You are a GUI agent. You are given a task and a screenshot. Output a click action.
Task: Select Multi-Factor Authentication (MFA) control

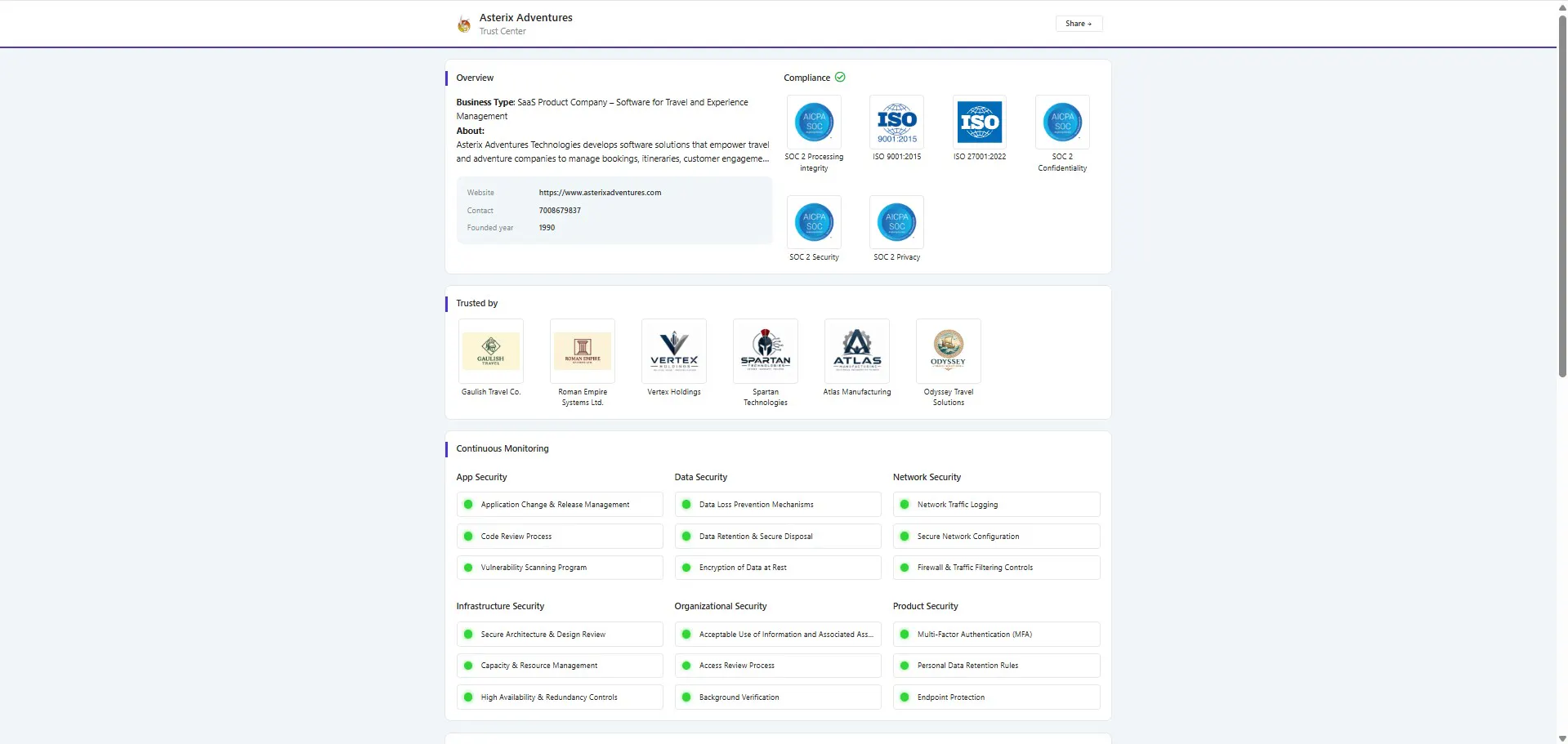pos(996,635)
